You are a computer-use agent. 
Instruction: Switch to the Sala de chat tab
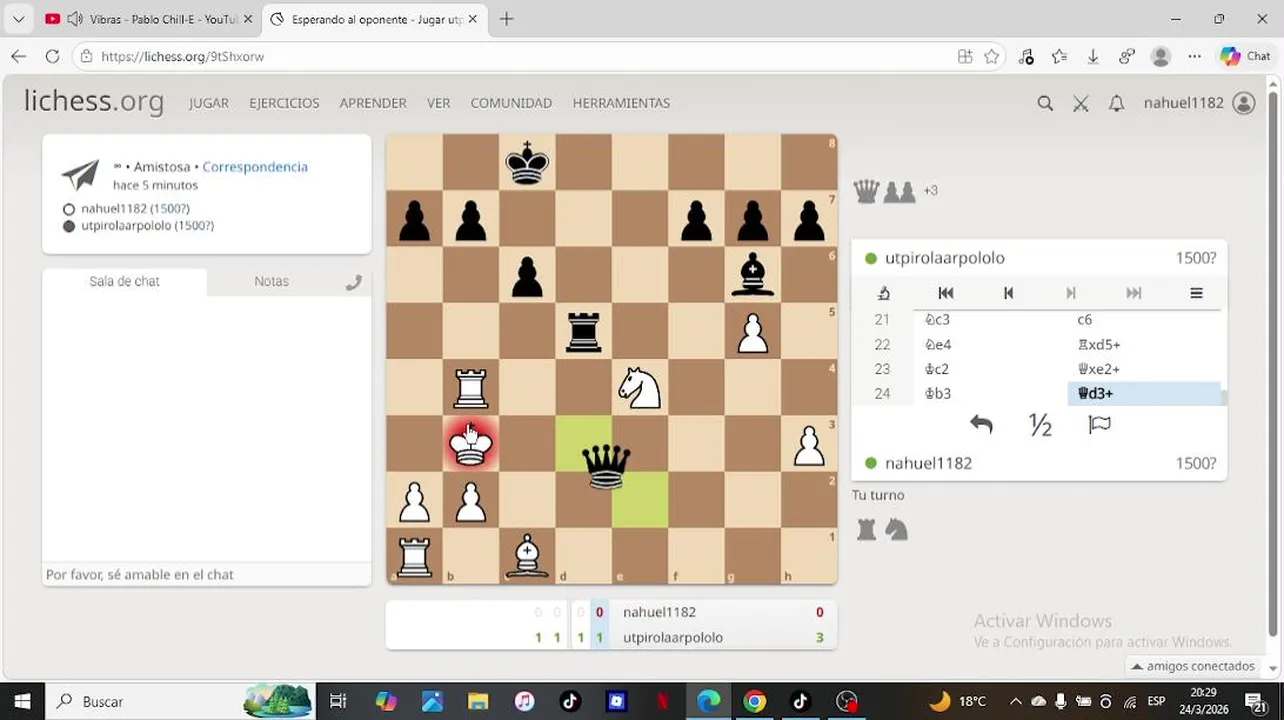[124, 281]
